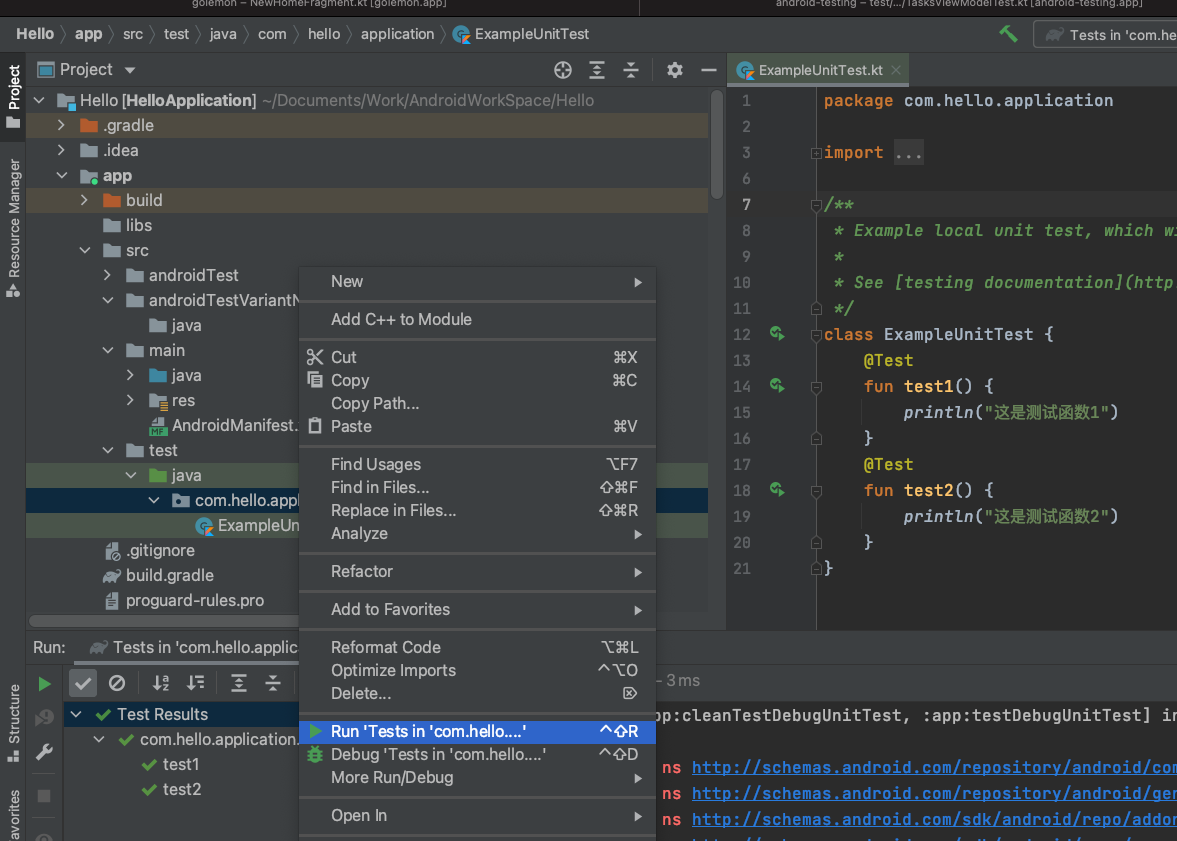This screenshot has width=1177, height=841.
Task: Hide the Project panel with minus icon
Action: pos(709,70)
